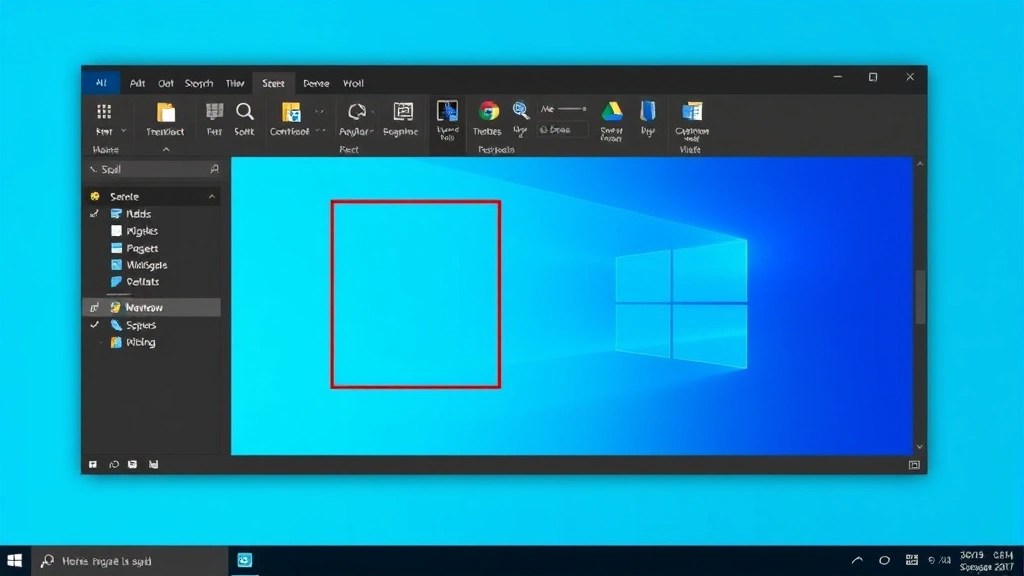This screenshot has height=576, width=1024.
Task: Click the circular refresh arrow ribbon icon
Action: click(x=355, y=111)
